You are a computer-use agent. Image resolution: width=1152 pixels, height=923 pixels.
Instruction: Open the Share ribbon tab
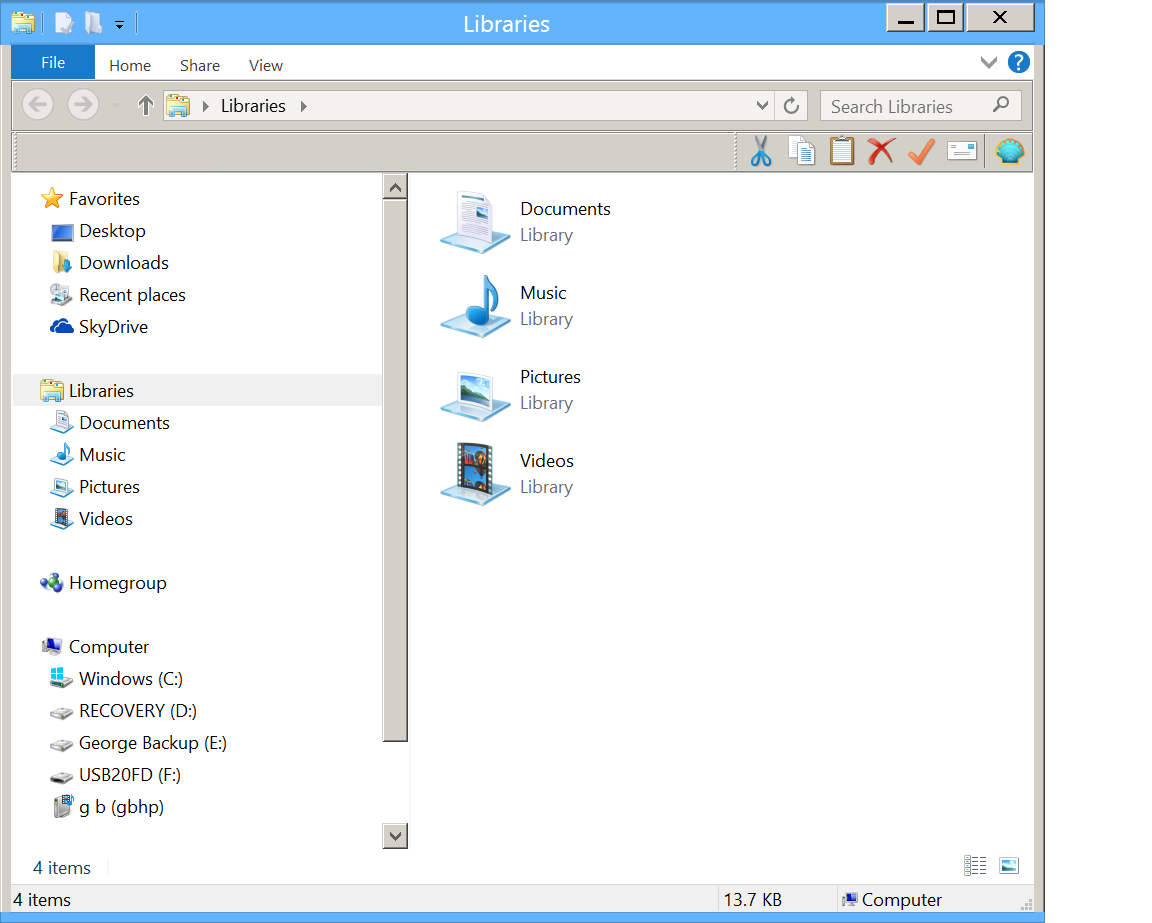click(x=200, y=65)
